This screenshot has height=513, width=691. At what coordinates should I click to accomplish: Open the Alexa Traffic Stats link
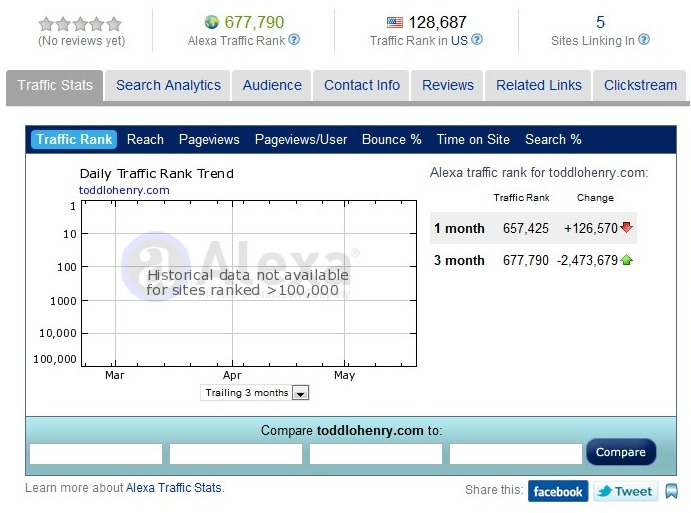click(173, 488)
